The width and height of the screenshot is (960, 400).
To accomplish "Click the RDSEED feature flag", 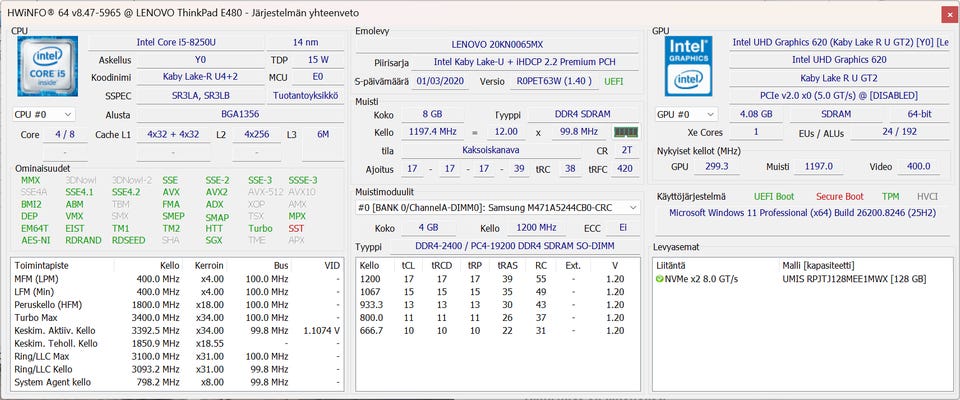I will [x=129, y=240].
